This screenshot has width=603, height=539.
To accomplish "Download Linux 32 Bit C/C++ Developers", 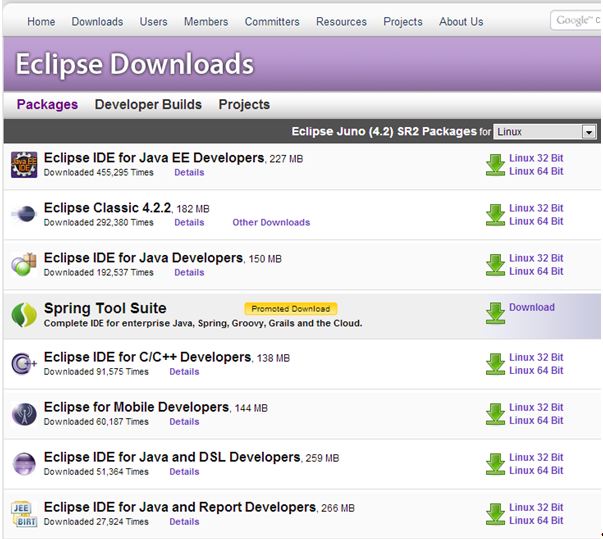I will point(536,357).
